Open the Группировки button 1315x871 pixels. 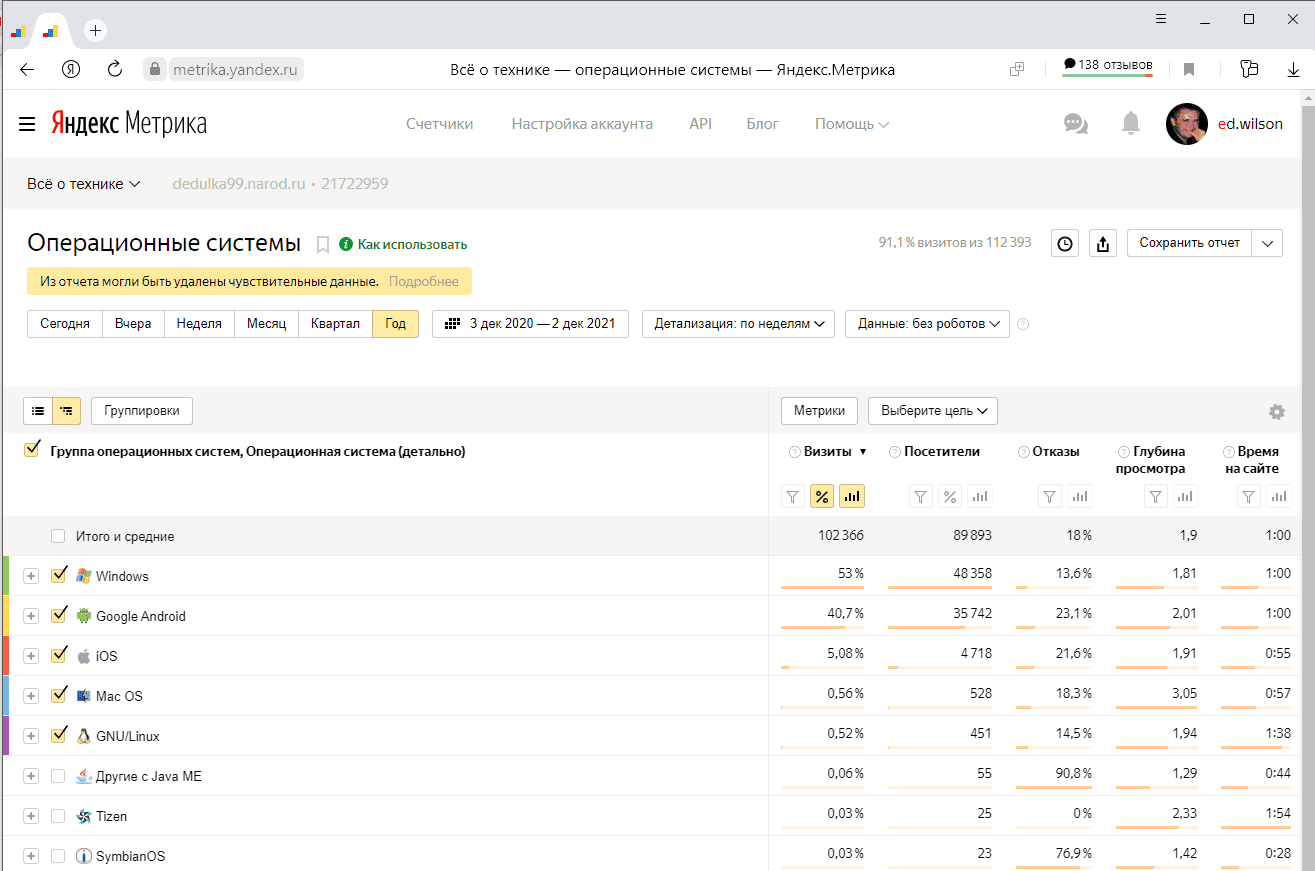pos(142,411)
